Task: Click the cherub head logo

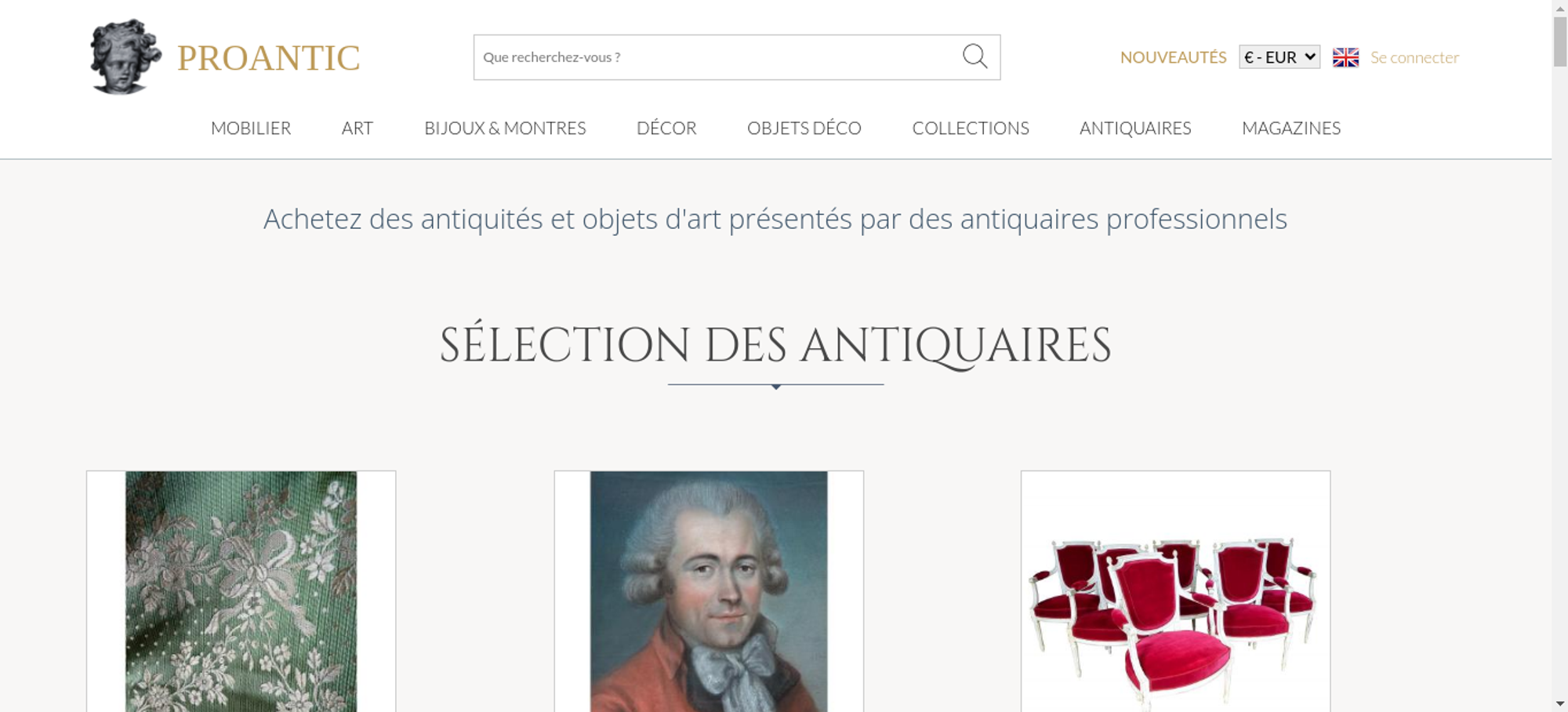Action: [125, 57]
